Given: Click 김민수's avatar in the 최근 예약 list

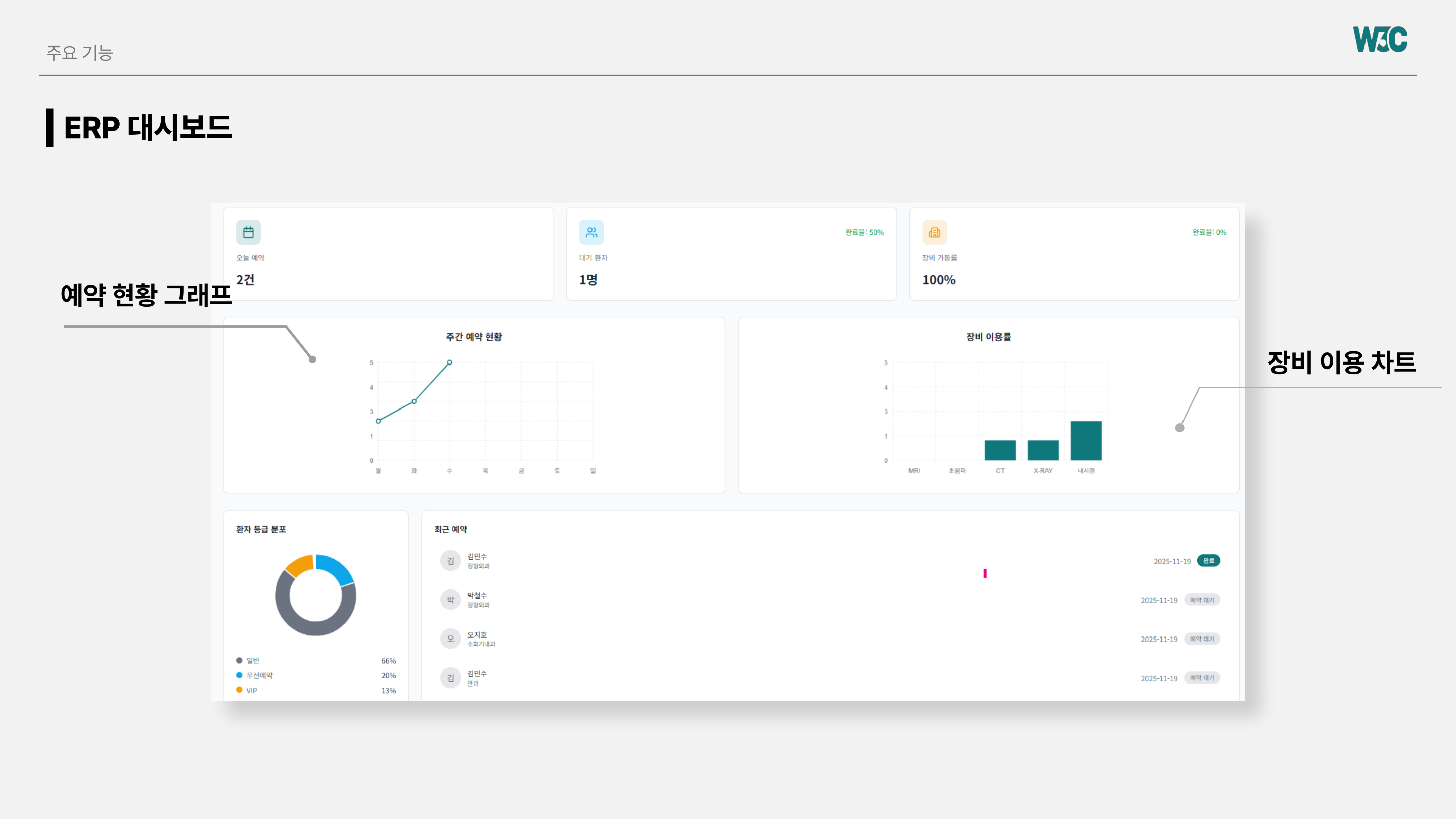Looking at the screenshot, I should (x=450, y=561).
